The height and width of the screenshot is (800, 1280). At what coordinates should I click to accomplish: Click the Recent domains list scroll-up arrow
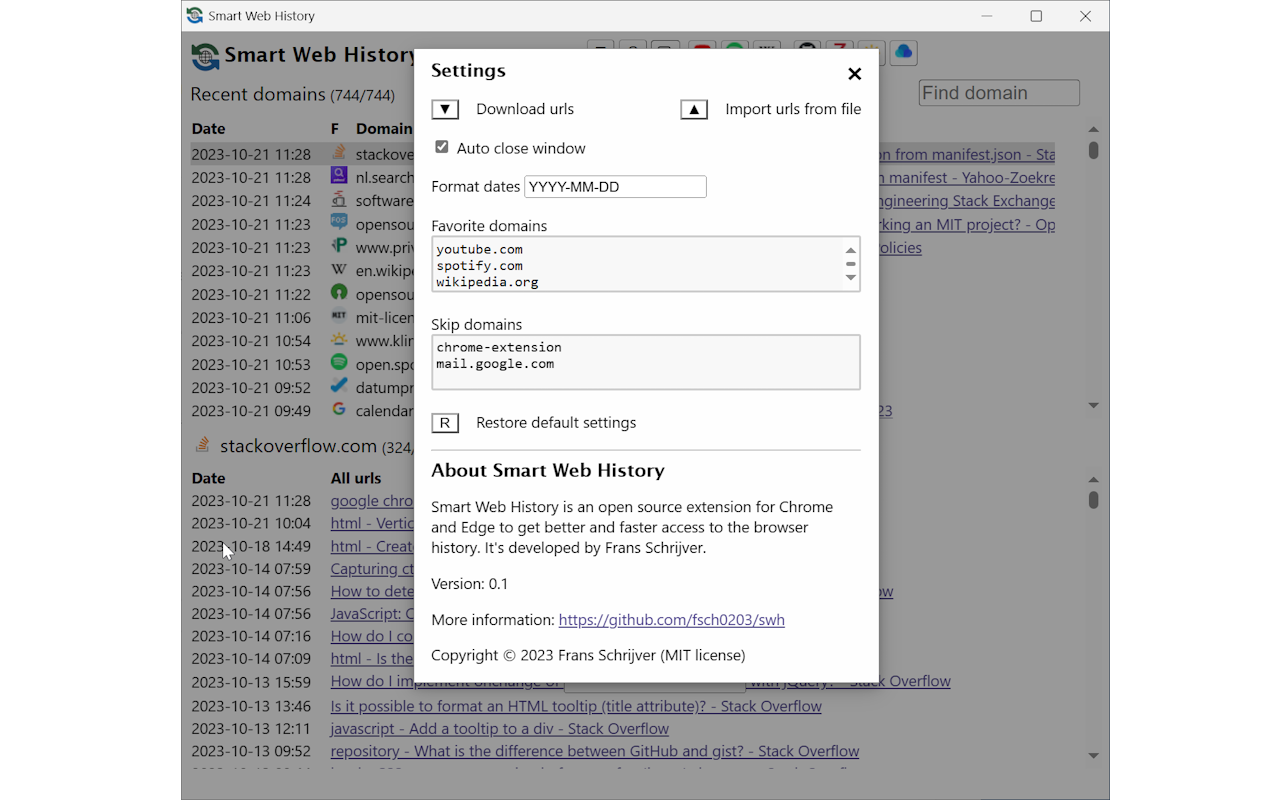(x=1093, y=129)
